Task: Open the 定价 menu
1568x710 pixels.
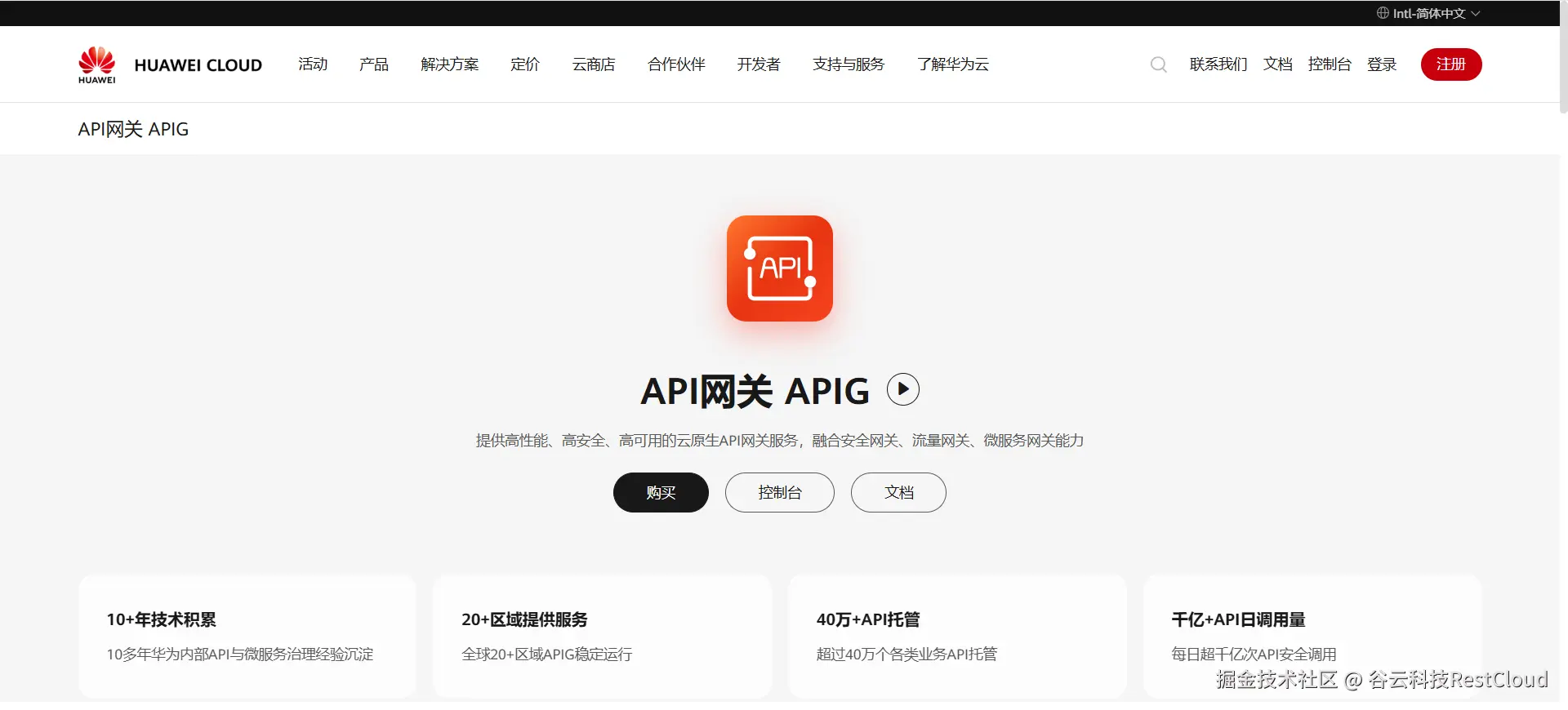Action: [525, 64]
